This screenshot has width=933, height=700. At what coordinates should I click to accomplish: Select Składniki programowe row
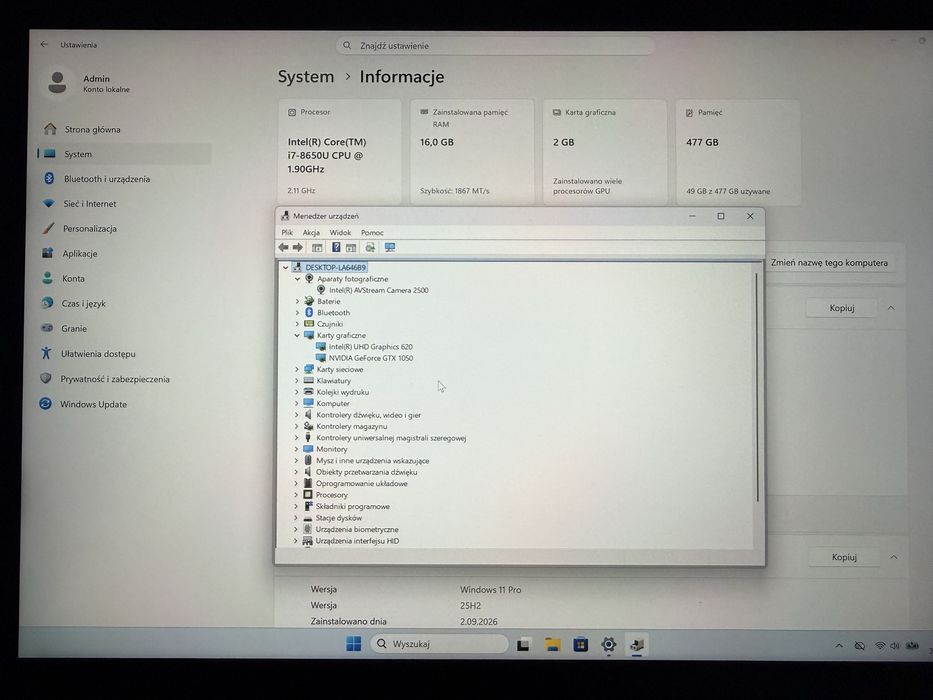coord(352,507)
